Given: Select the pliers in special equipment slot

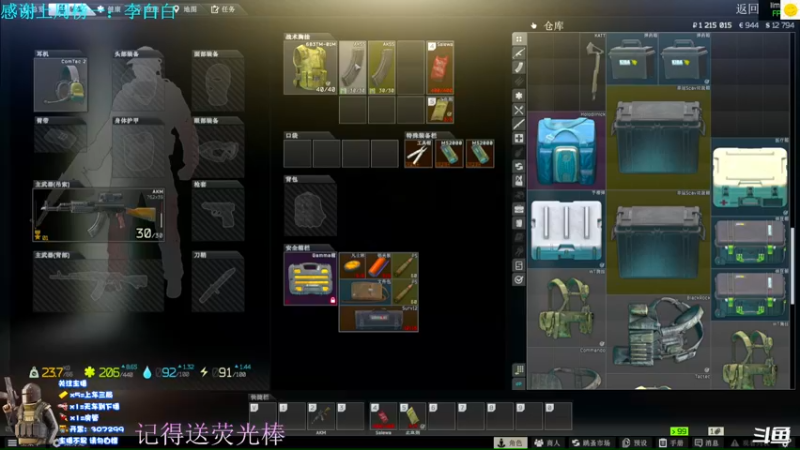Looking at the screenshot, I should click(418, 154).
